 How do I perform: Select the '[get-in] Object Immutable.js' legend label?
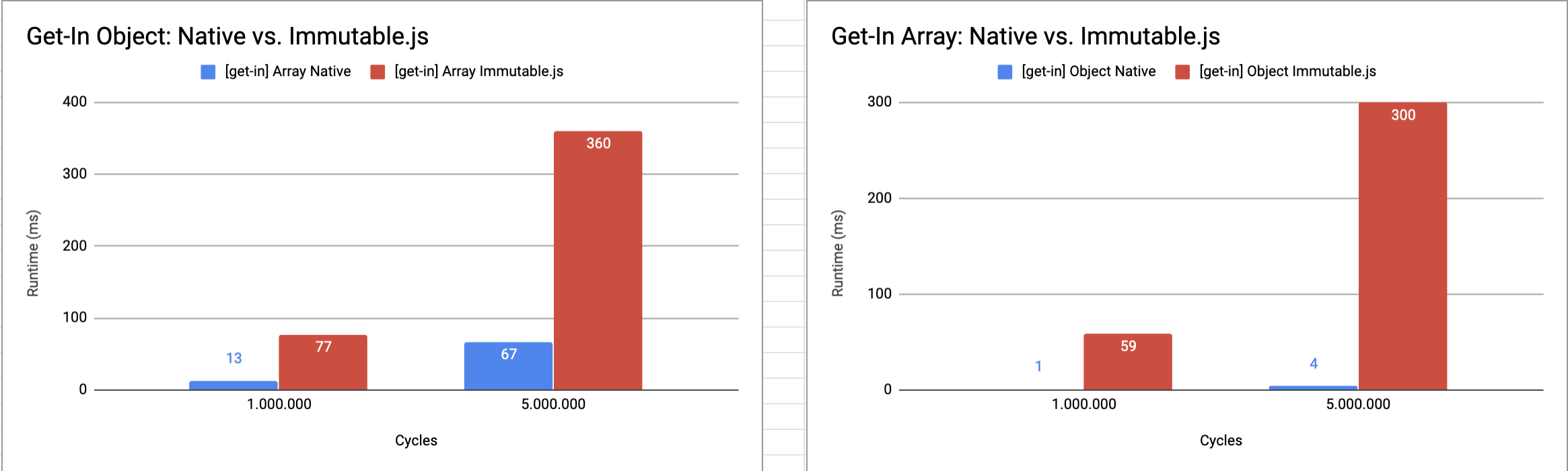point(1288,71)
